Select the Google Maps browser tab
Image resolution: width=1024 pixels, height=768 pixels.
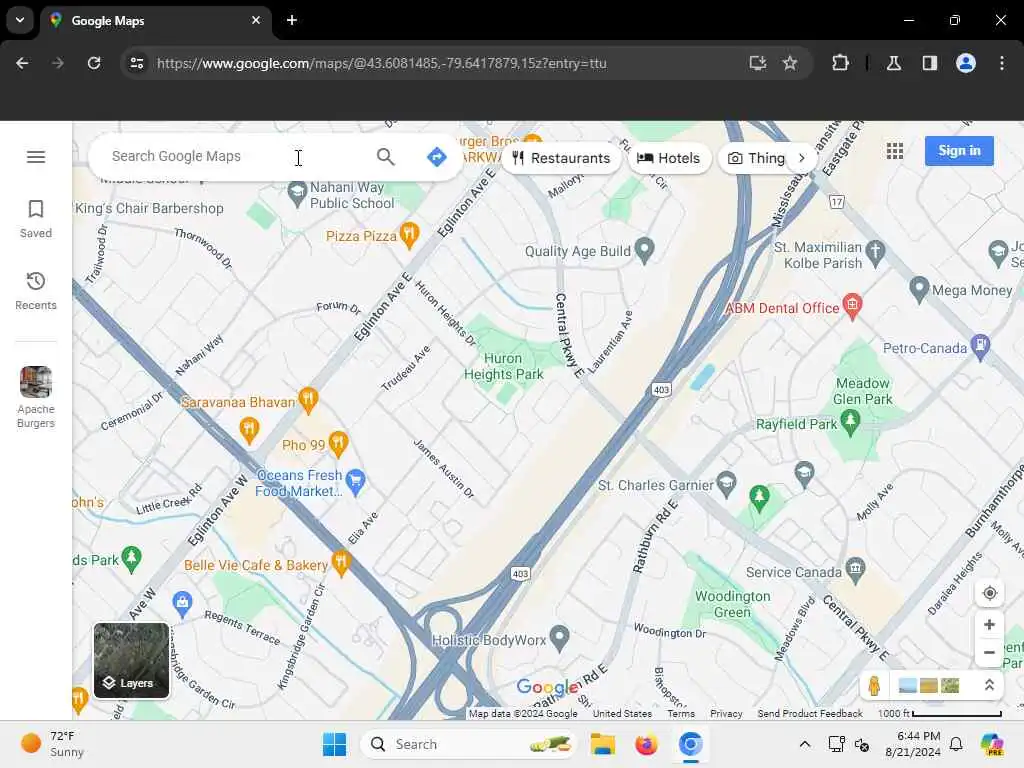pyautogui.click(x=155, y=20)
